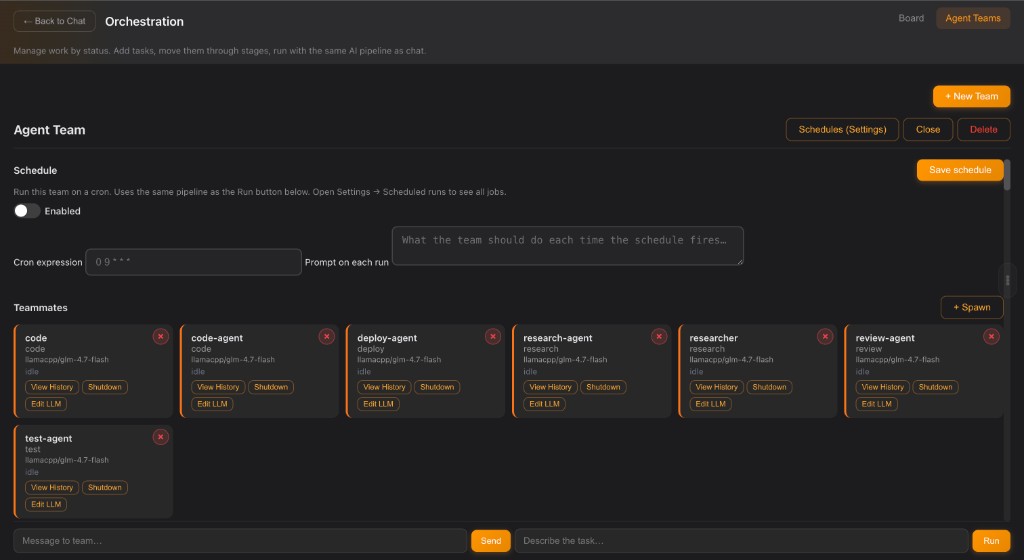Screen dimensions: 1024x560
Task: Edit LLM for researcher
Action: [x=711, y=404]
